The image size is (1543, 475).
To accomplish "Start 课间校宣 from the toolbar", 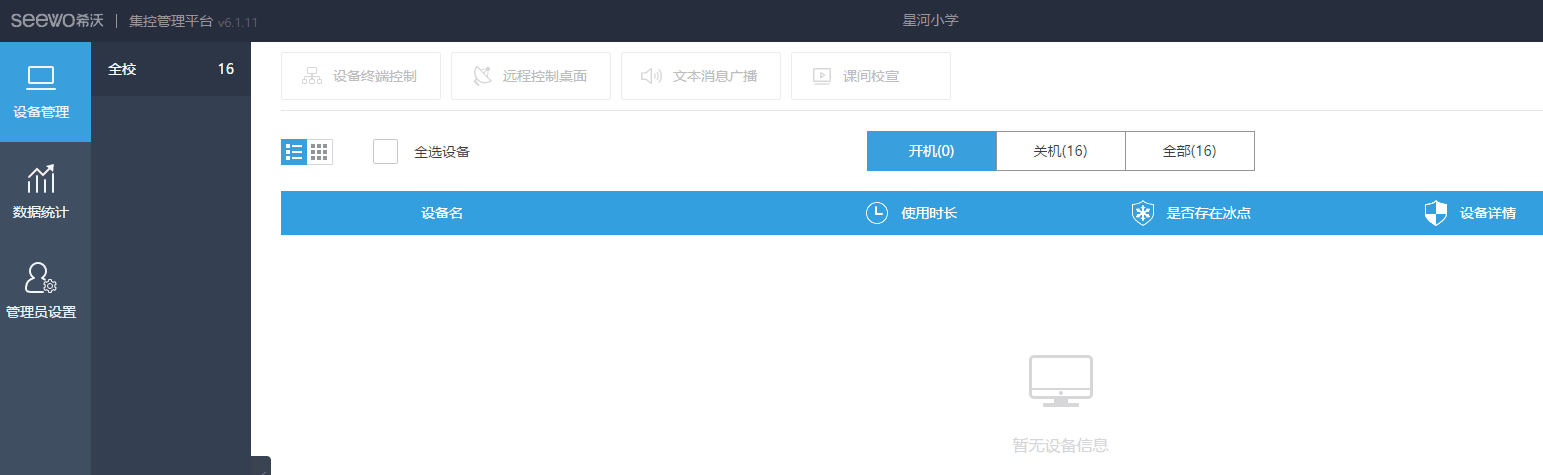I will (871, 76).
